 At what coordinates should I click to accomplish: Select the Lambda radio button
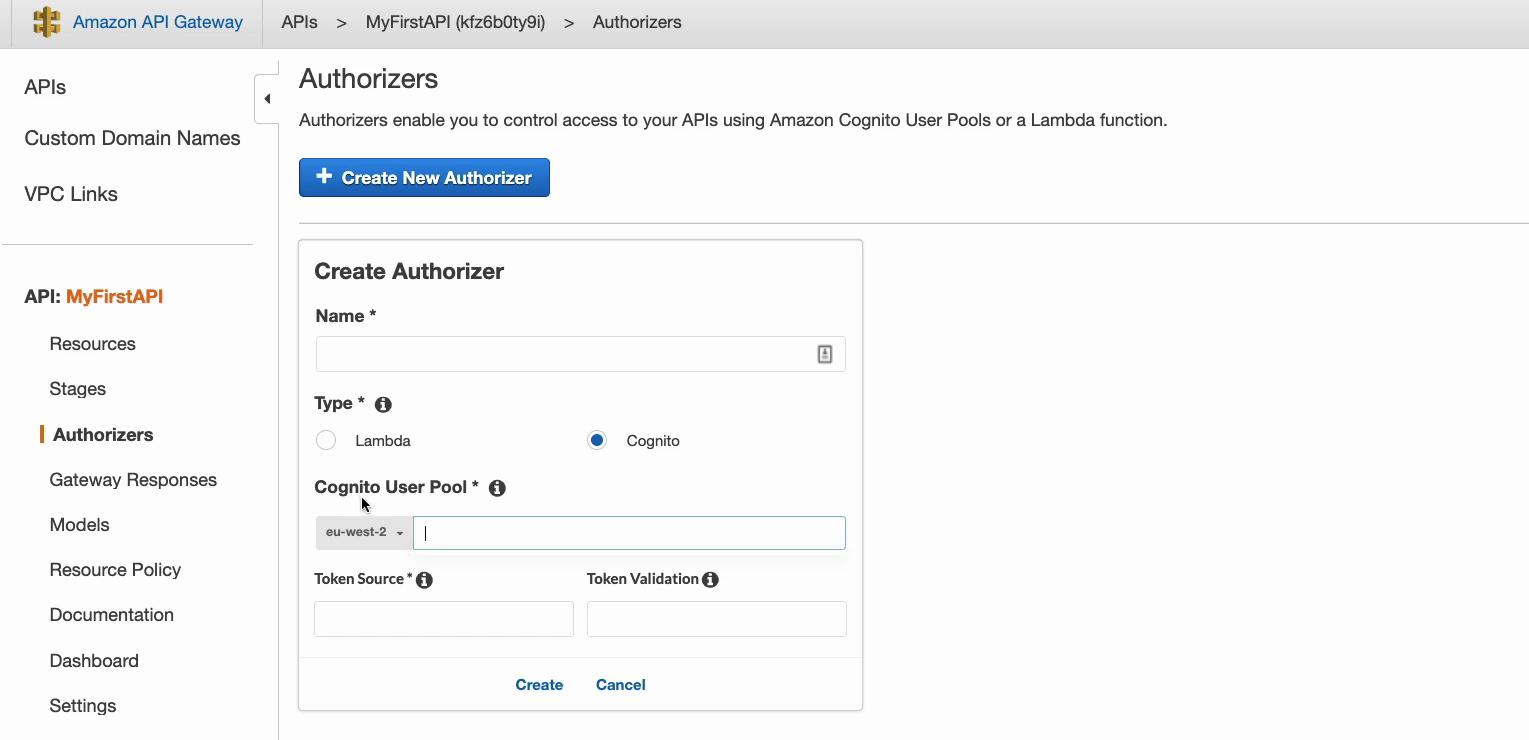point(326,440)
